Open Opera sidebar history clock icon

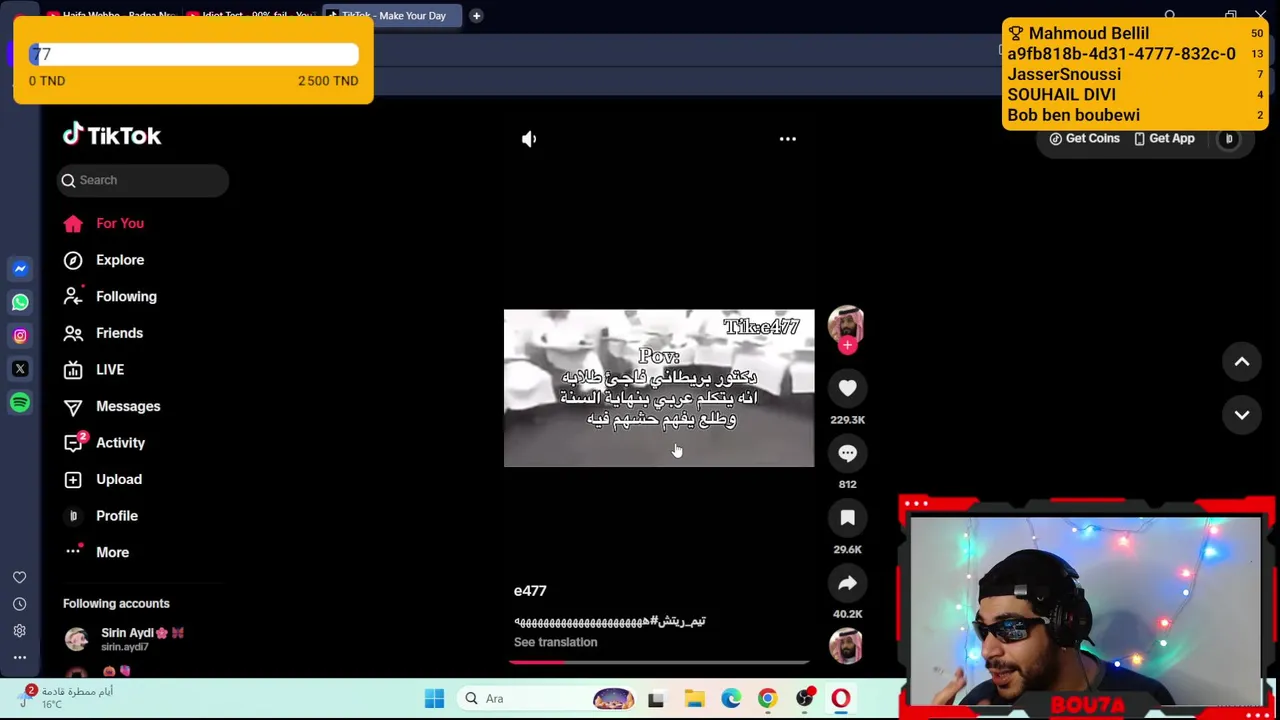19,604
